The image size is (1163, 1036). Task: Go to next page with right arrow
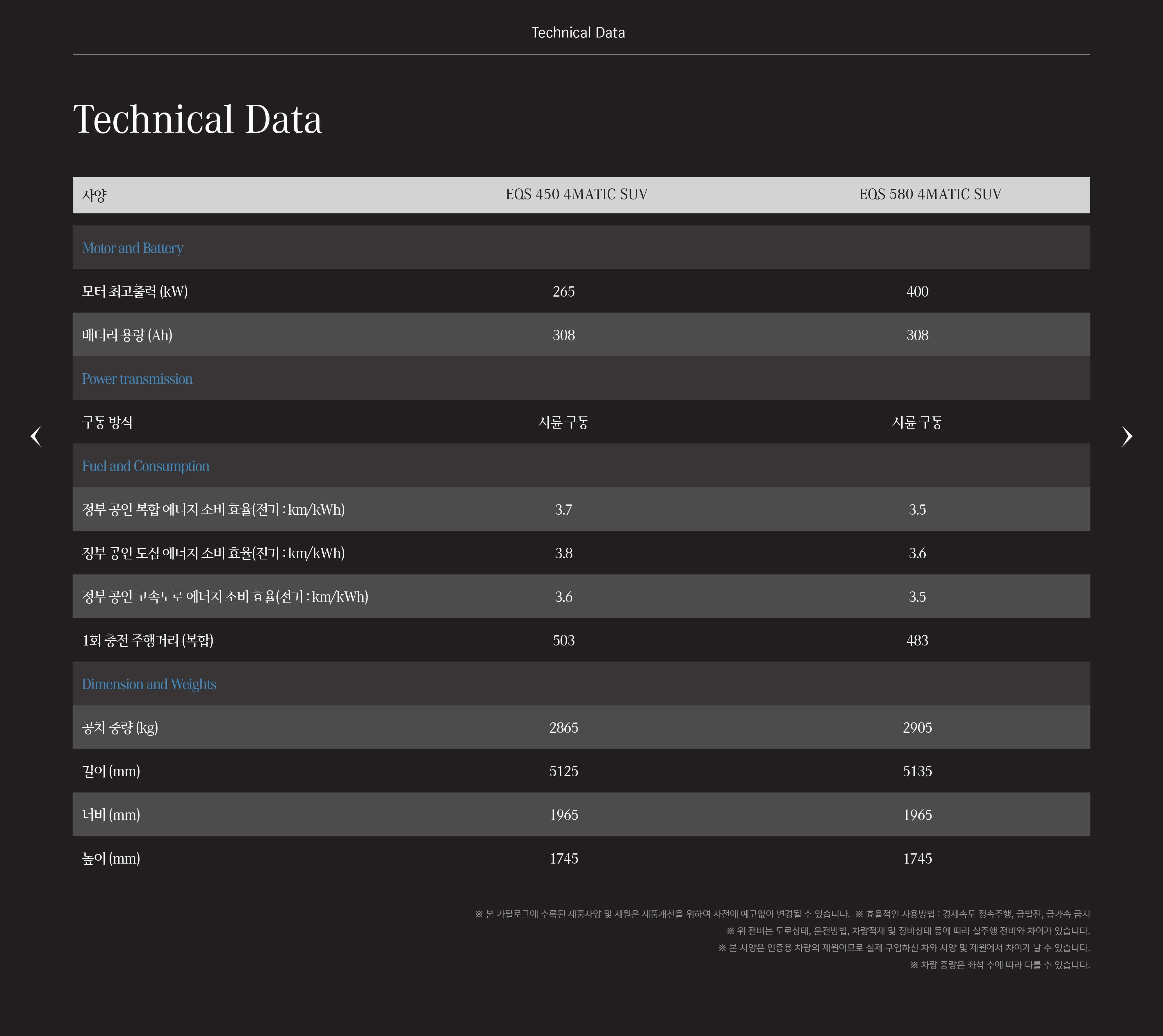1127,436
